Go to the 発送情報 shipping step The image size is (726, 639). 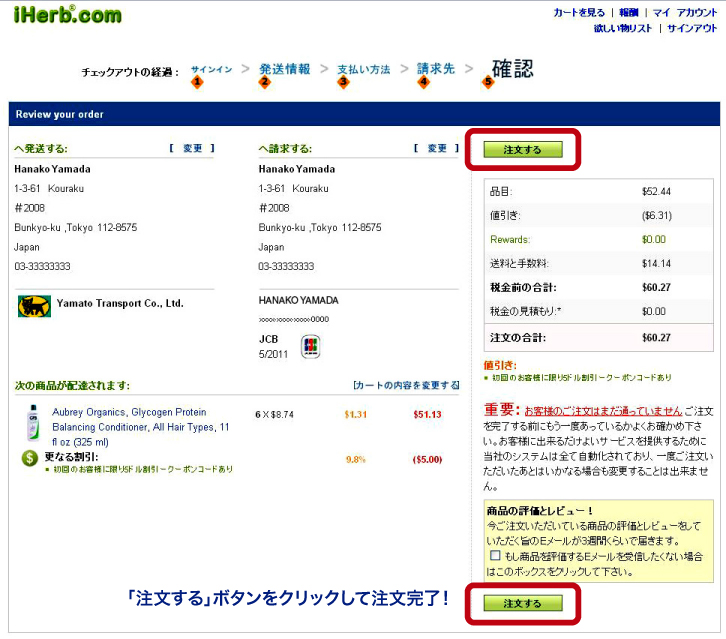284,69
